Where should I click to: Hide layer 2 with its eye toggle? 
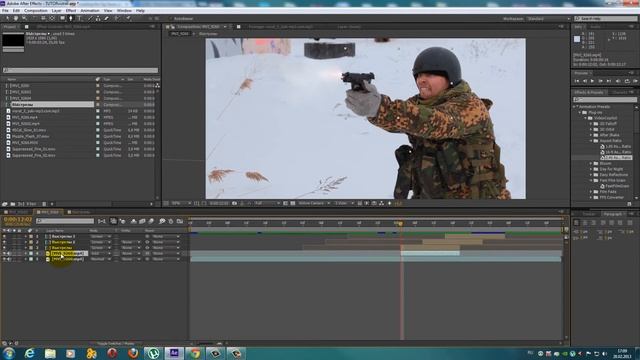[x=4, y=242]
